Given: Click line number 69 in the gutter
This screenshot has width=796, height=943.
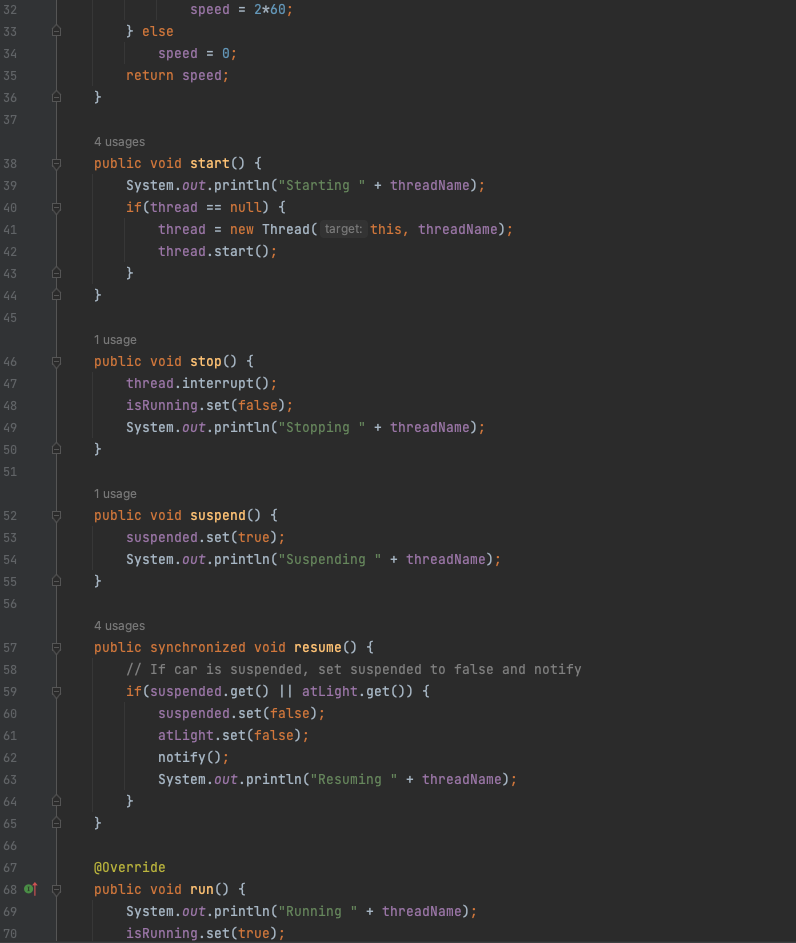Looking at the screenshot, I should [10, 912].
